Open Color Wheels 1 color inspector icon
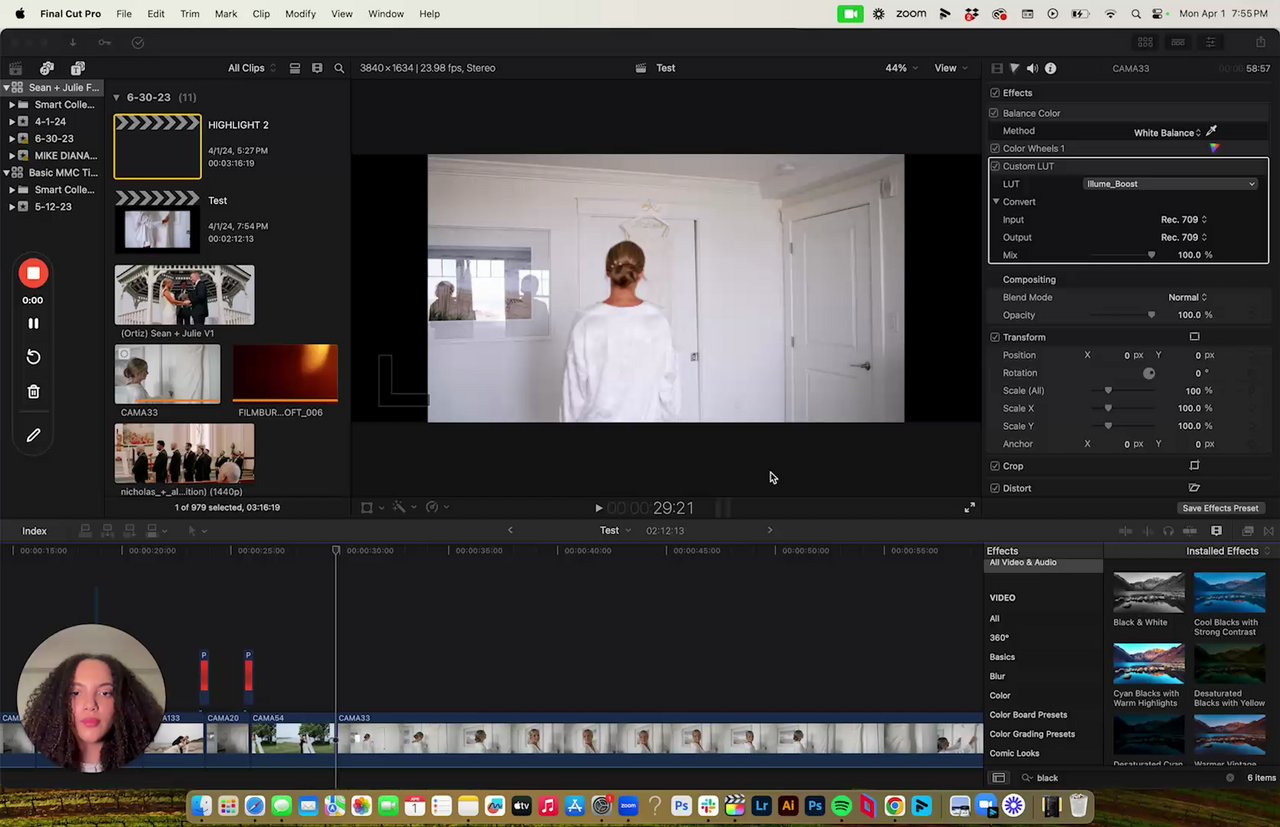 coord(1214,149)
